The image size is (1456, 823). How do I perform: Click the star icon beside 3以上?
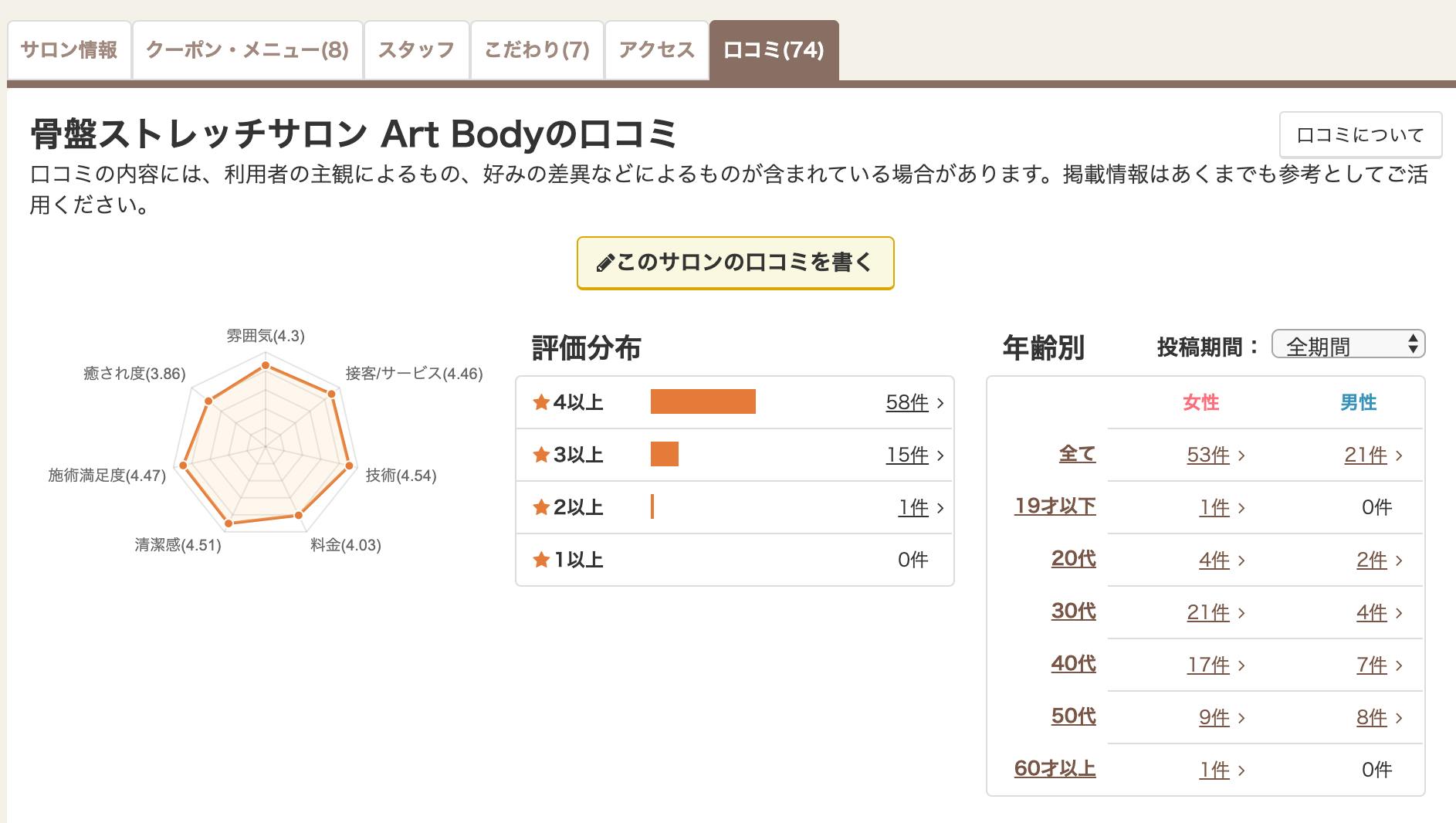click(541, 455)
